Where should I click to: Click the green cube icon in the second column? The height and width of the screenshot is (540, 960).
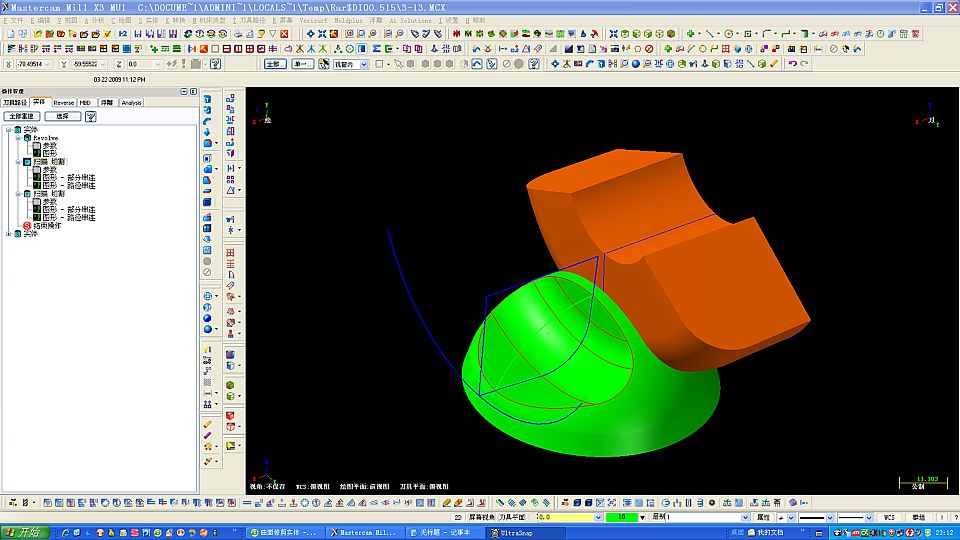(x=230, y=385)
